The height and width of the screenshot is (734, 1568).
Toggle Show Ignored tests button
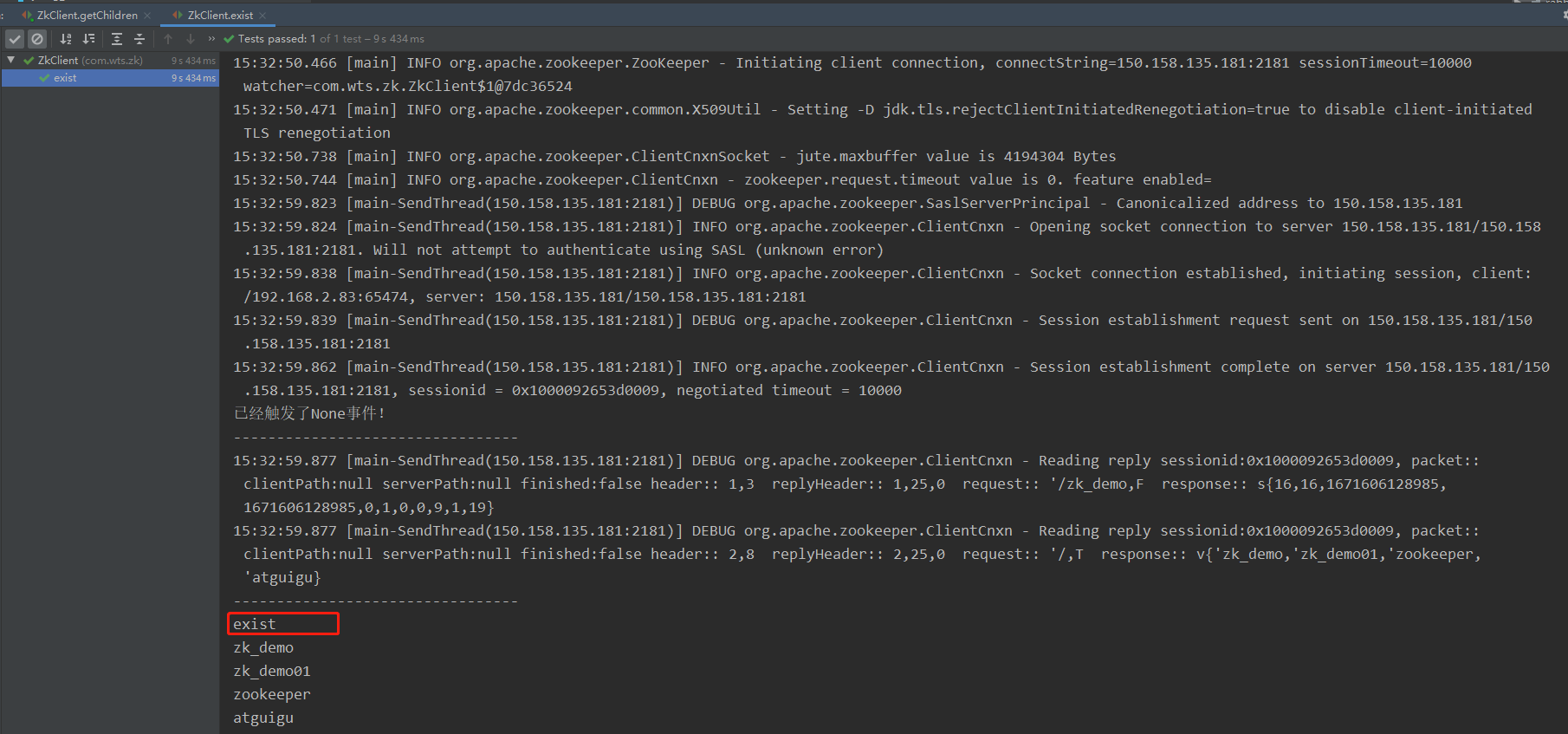(37, 39)
